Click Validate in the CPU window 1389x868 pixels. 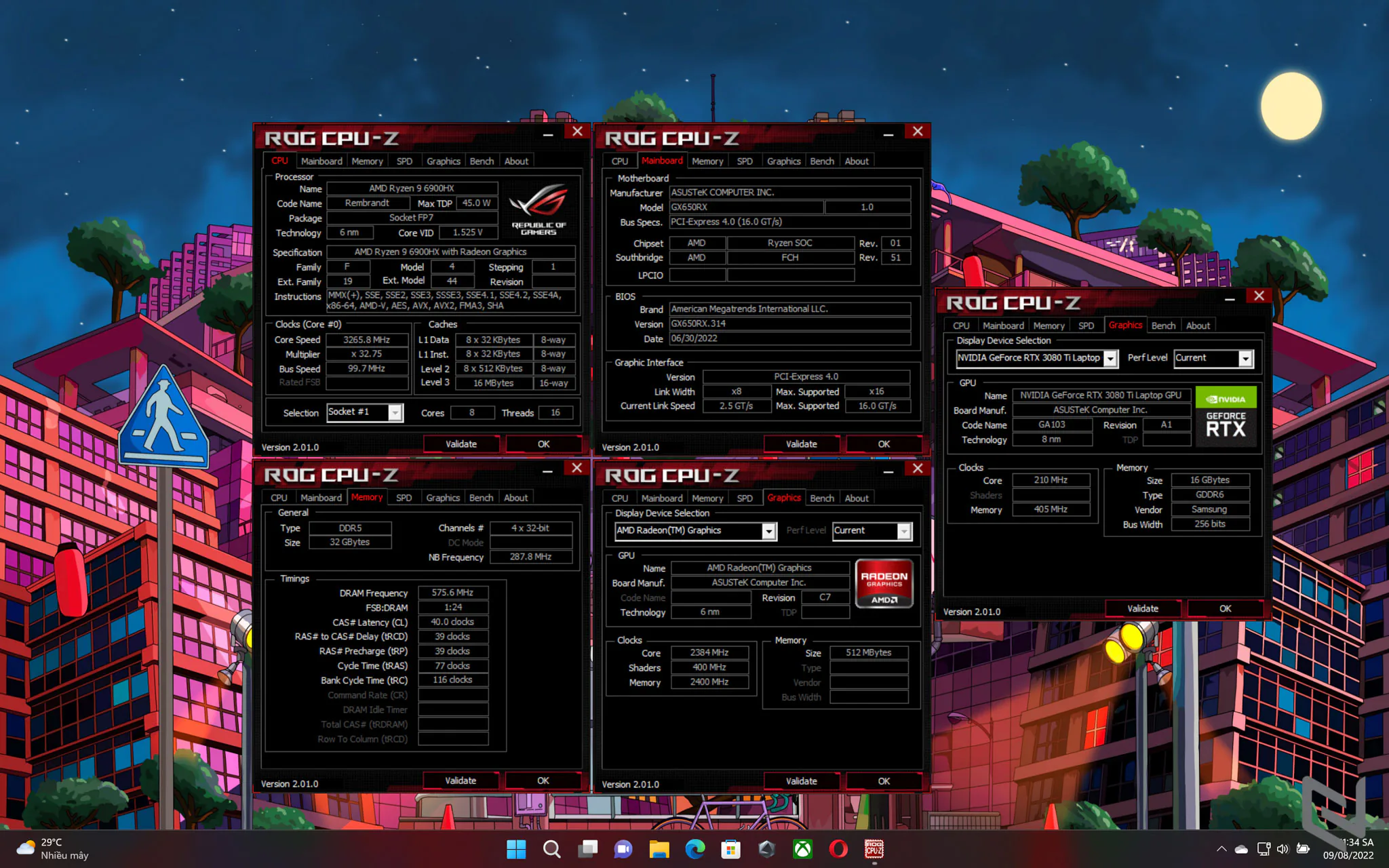coord(461,444)
